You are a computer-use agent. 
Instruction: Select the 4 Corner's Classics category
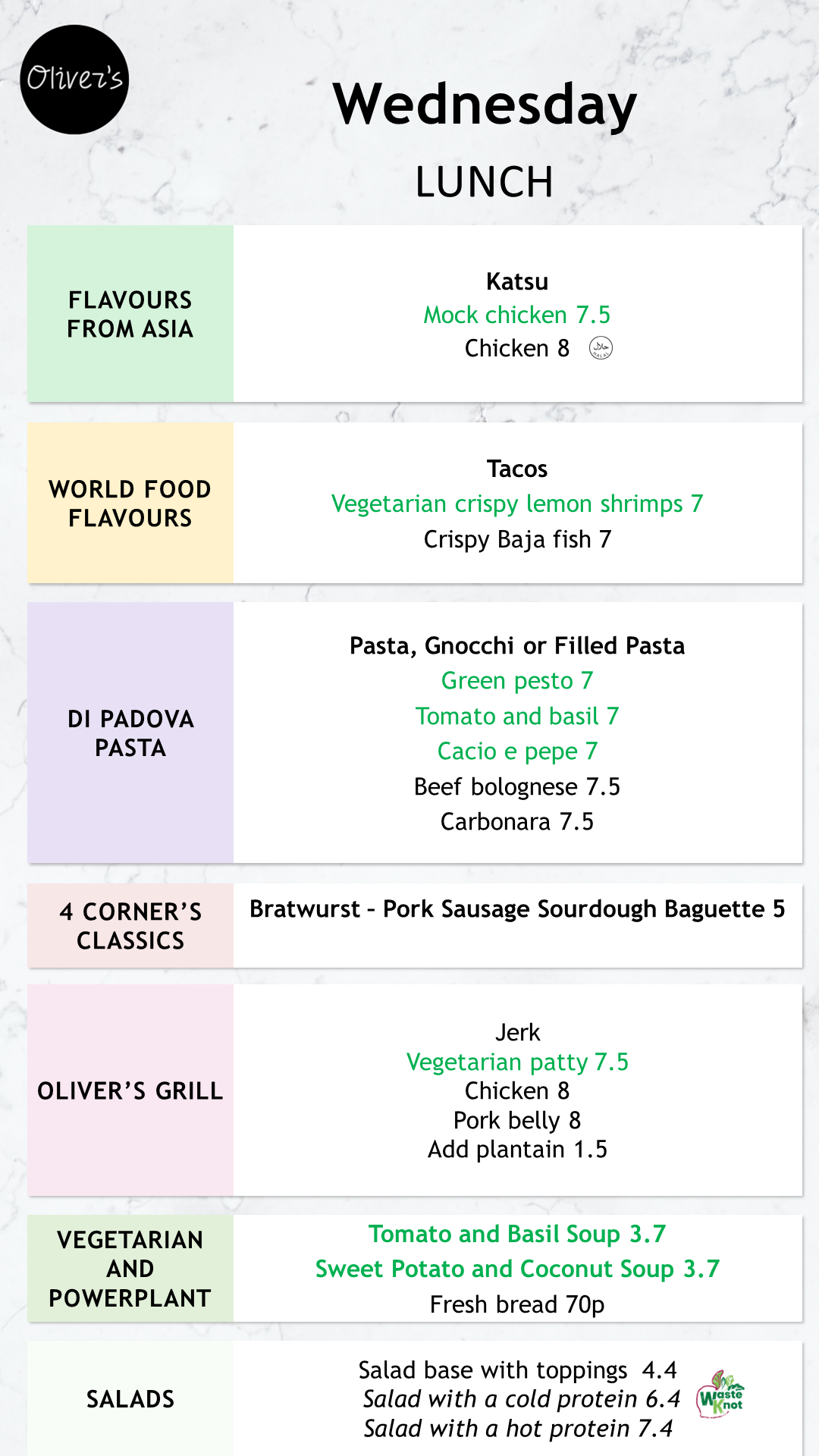[x=130, y=925]
